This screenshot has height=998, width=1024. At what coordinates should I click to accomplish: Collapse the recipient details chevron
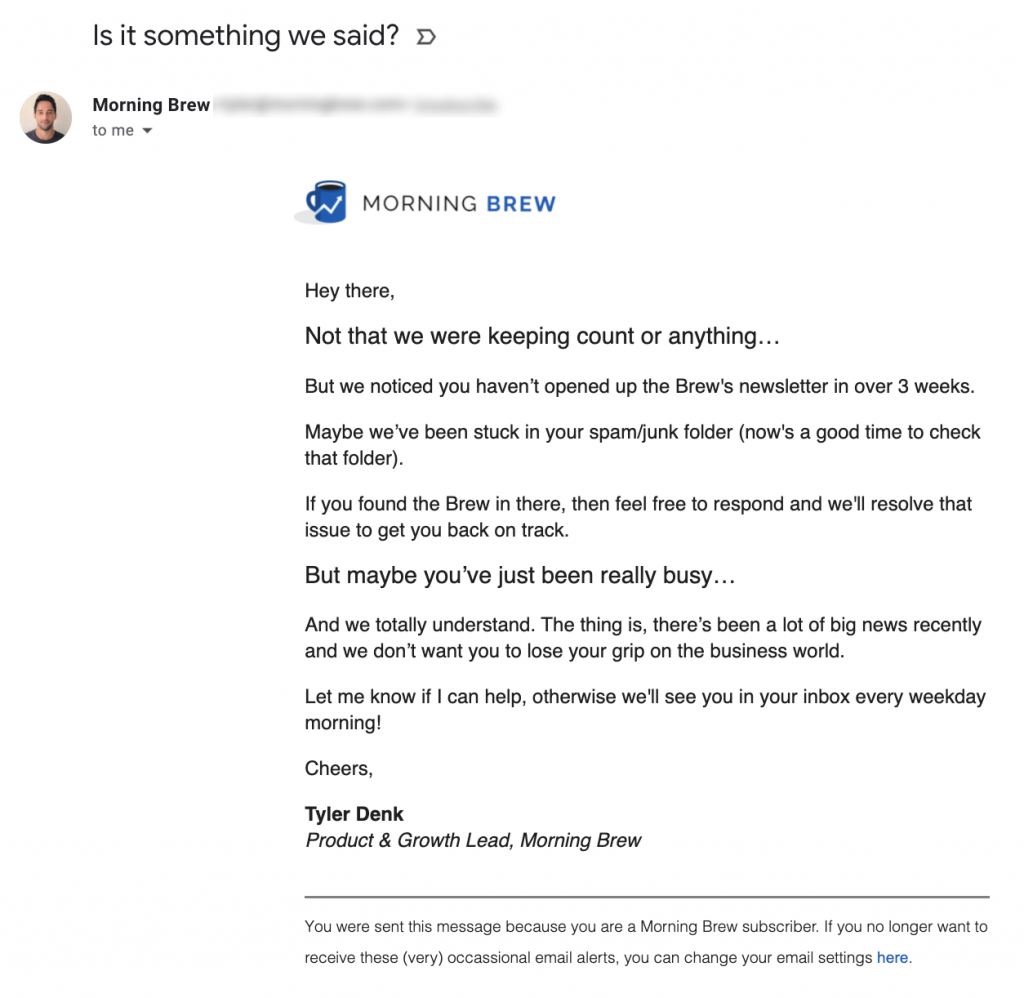click(148, 130)
